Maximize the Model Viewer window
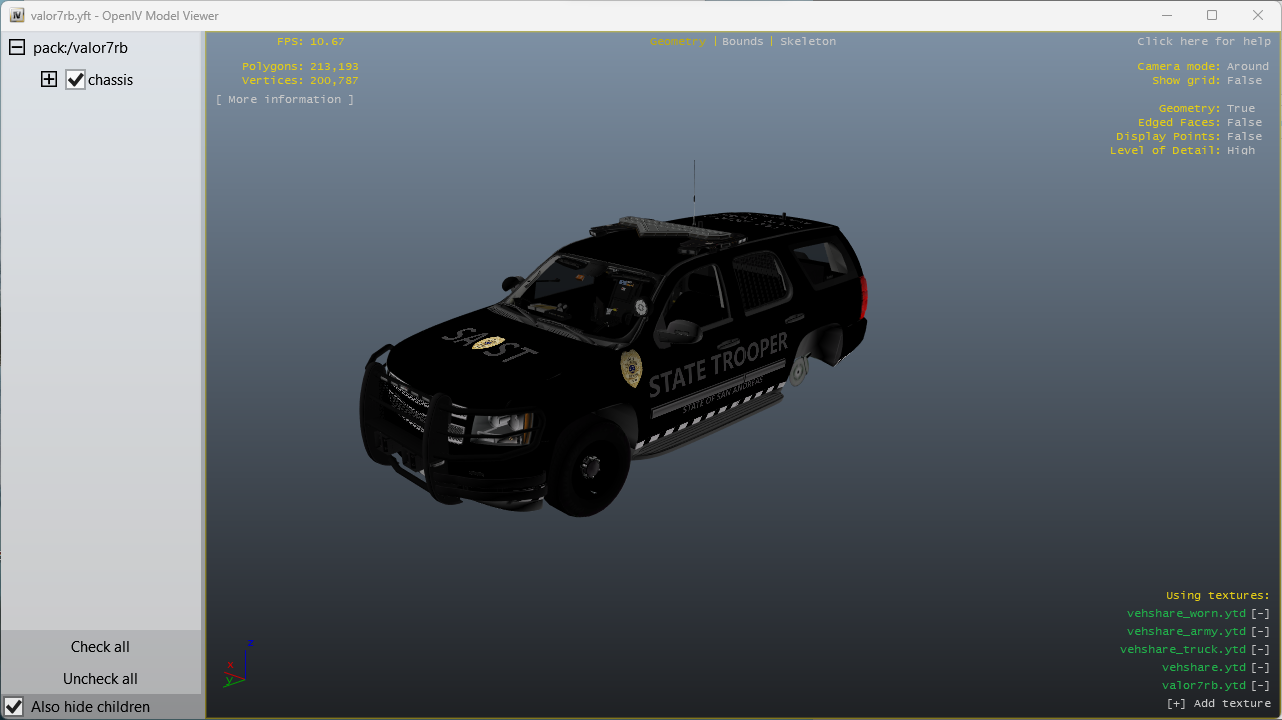Viewport: 1282px width, 720px height. click(1212, 15)
